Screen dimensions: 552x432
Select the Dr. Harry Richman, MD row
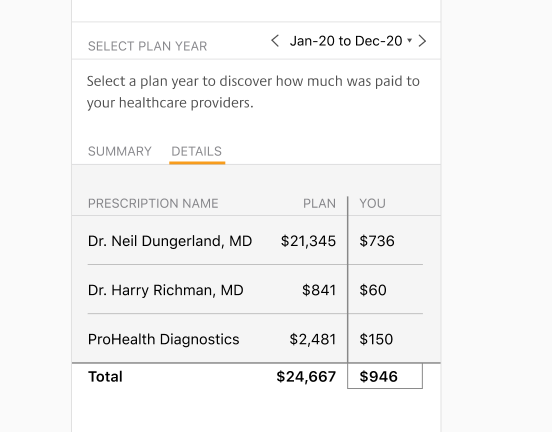tap(255, 290)
